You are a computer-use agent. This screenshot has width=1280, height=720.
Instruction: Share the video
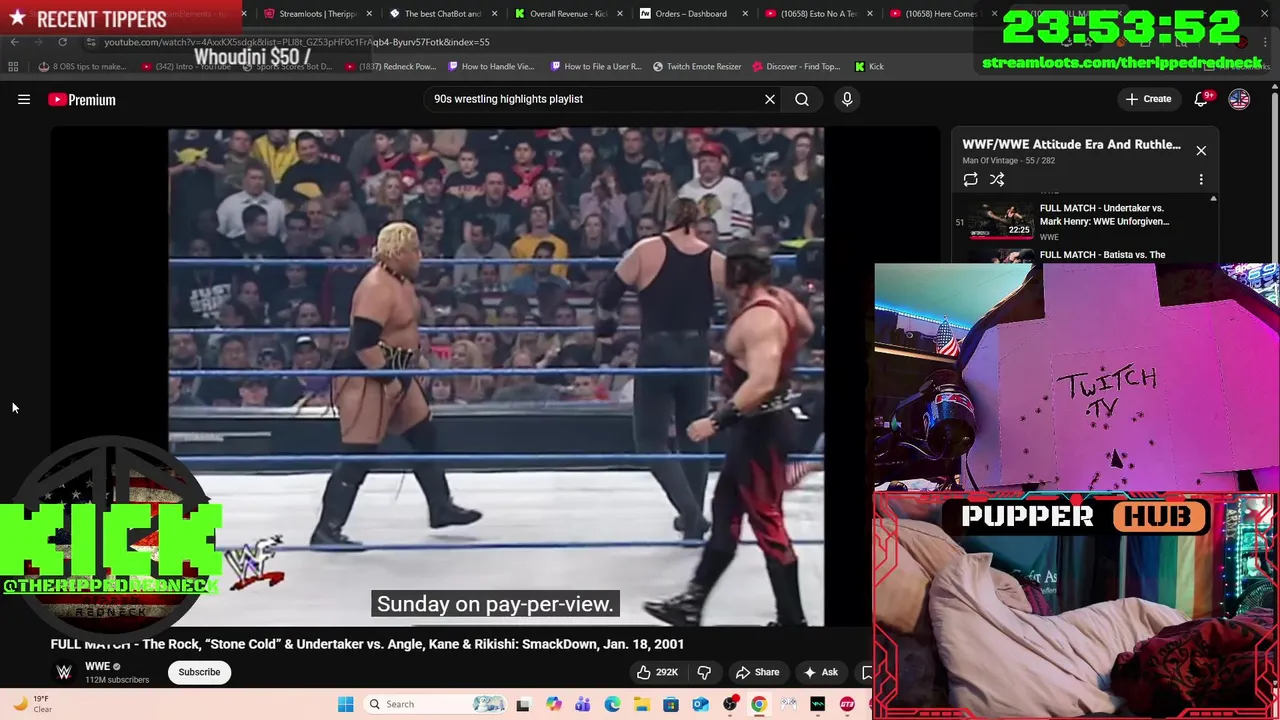(x=757, y=672)
